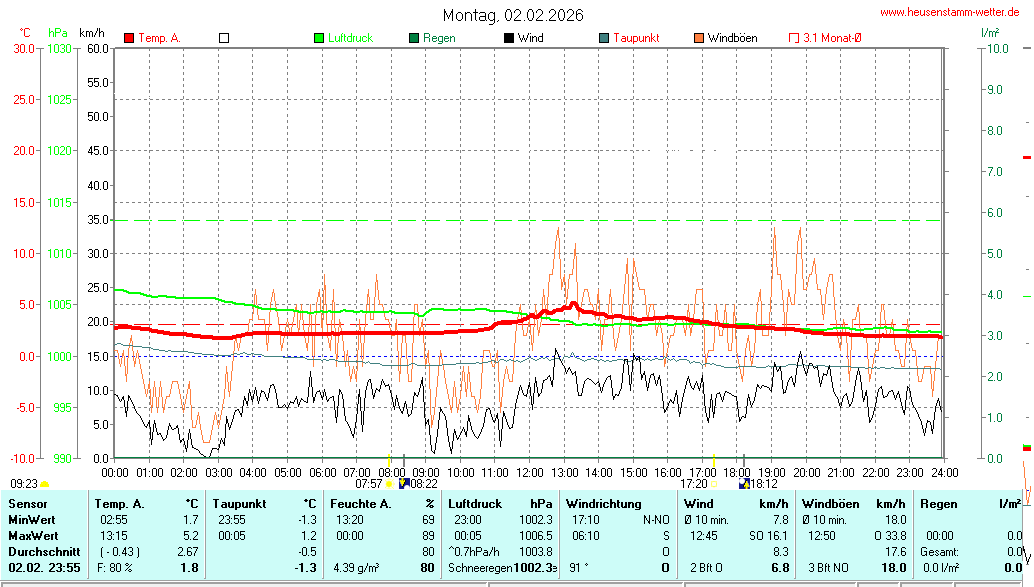Click the sunrise marker at 07:57
The width and height of the screenshot is (1034, 587).
pyautogui.click(x=389, y=484)
